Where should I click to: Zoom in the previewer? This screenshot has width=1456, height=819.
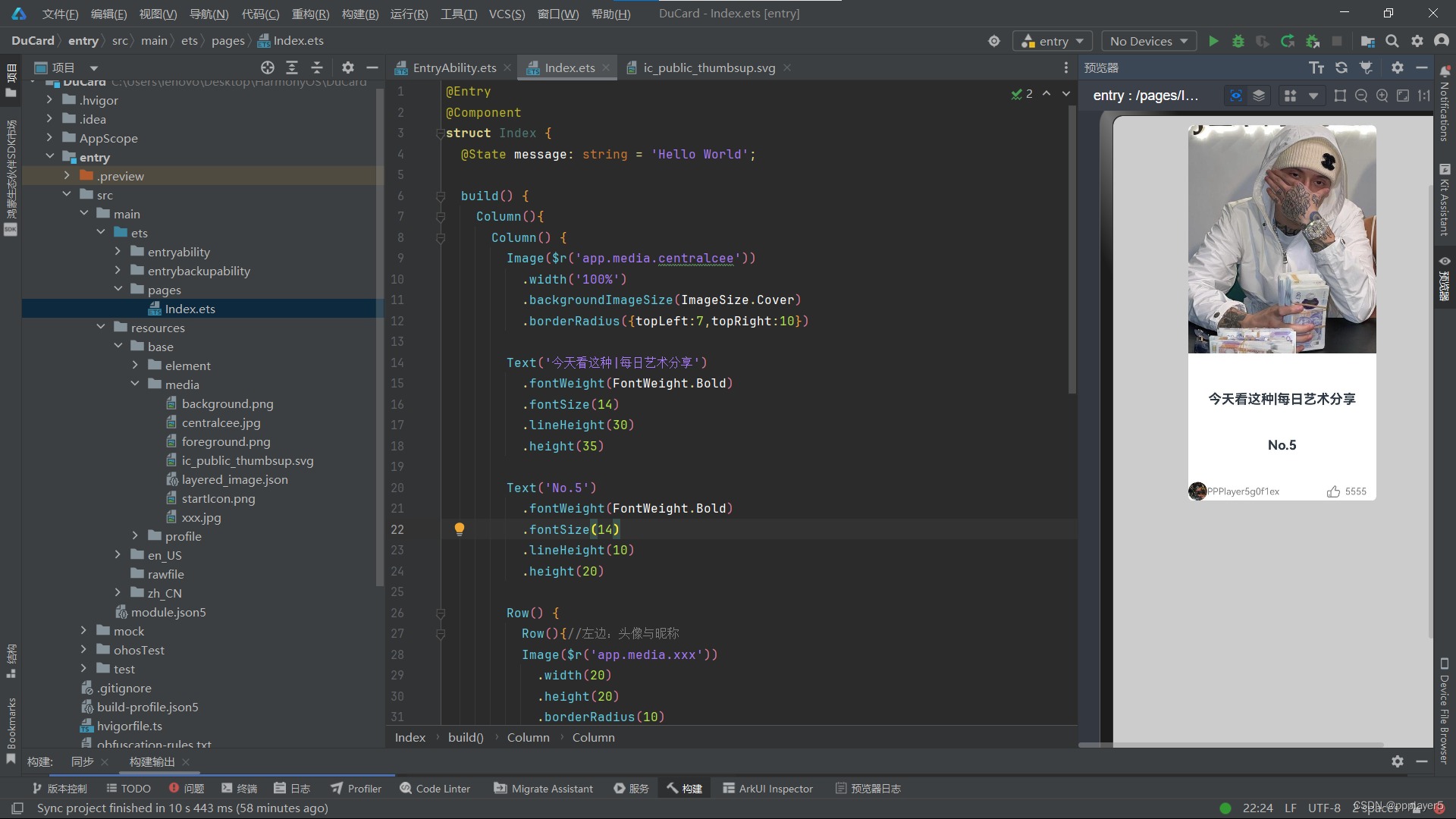[1382, 96]
